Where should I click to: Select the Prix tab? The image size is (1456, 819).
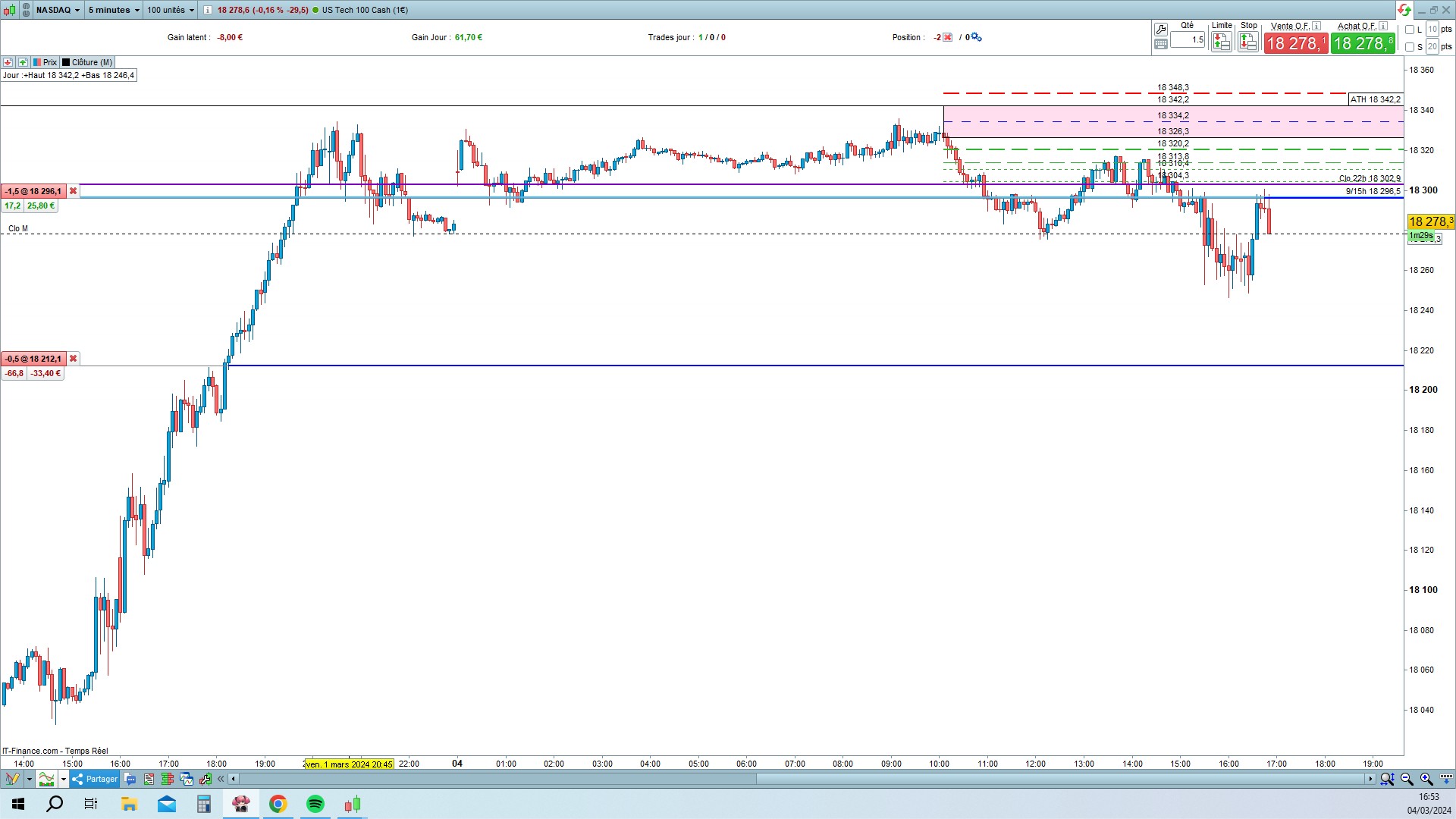(45, 62)
